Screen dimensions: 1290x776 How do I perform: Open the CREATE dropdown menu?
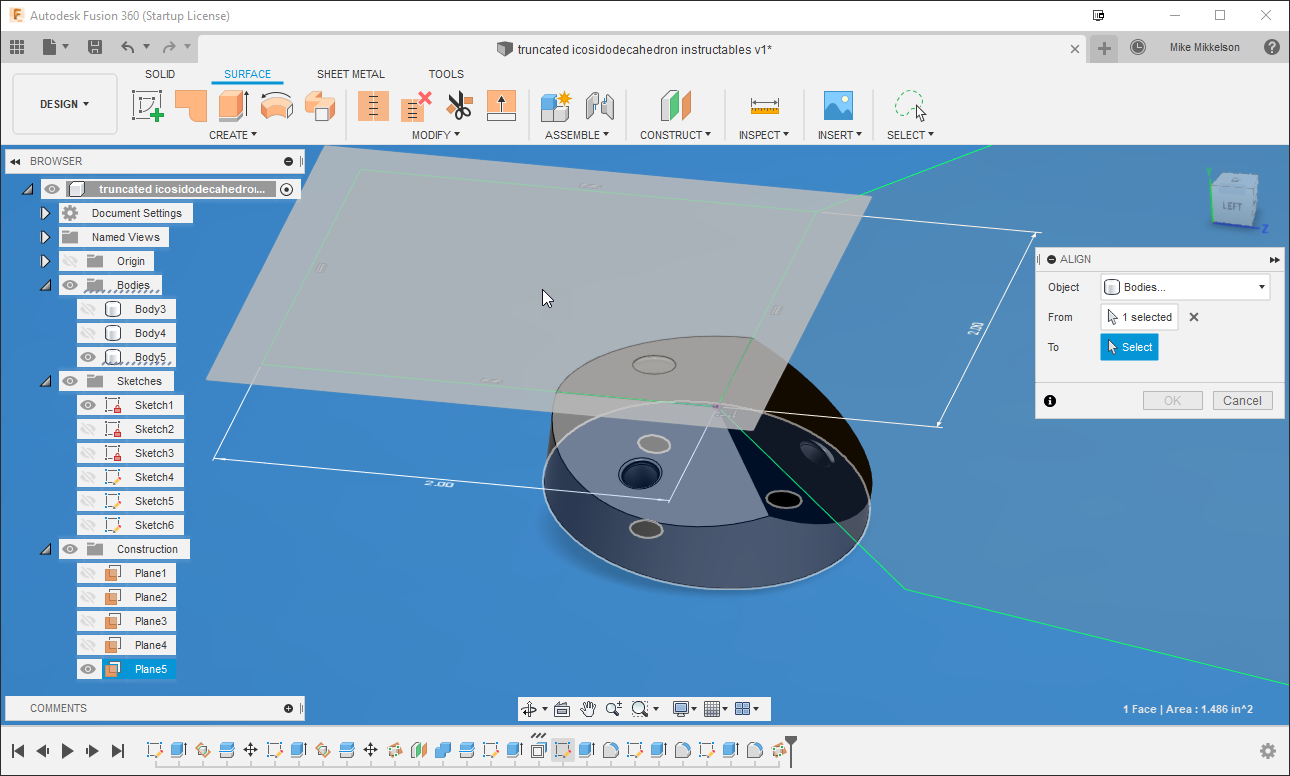232,135
